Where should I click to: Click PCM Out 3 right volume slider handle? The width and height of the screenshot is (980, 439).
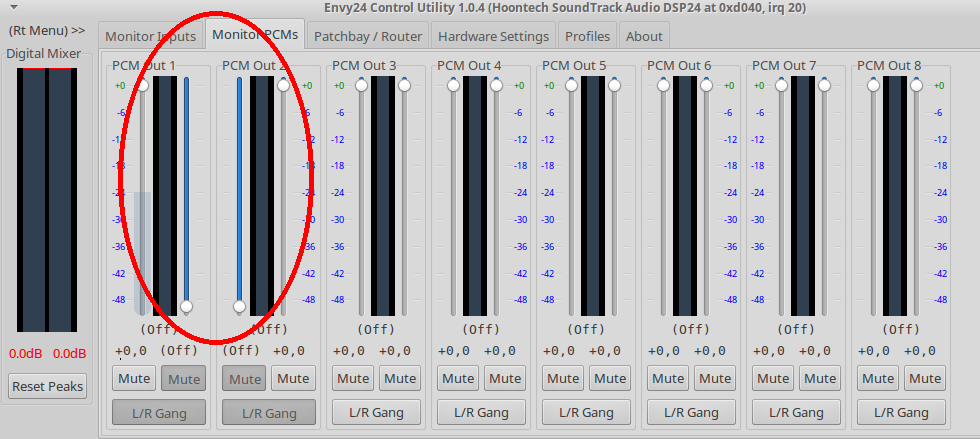[404, 85]
